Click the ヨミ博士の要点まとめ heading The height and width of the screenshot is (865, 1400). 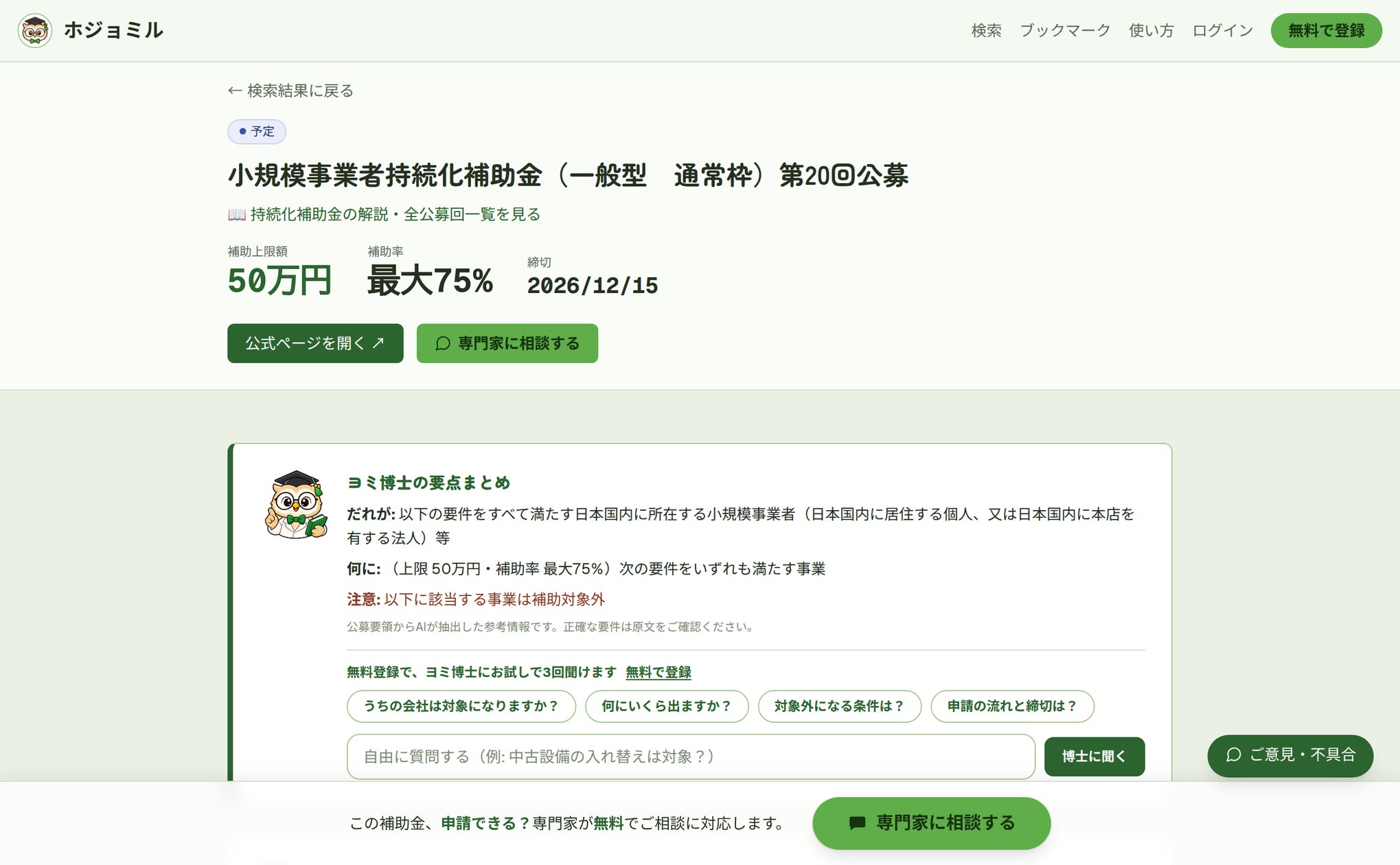(x=429, y=483)
